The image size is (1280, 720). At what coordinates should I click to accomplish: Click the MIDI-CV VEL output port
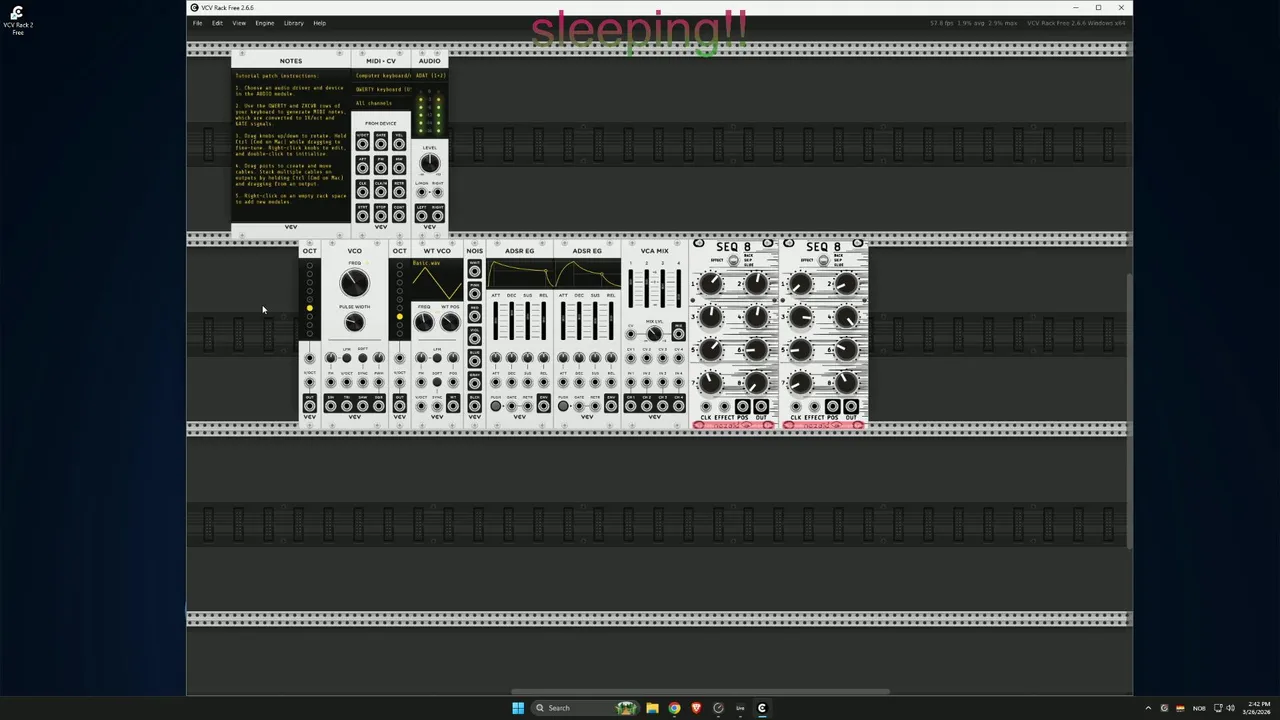click(399, 144)
